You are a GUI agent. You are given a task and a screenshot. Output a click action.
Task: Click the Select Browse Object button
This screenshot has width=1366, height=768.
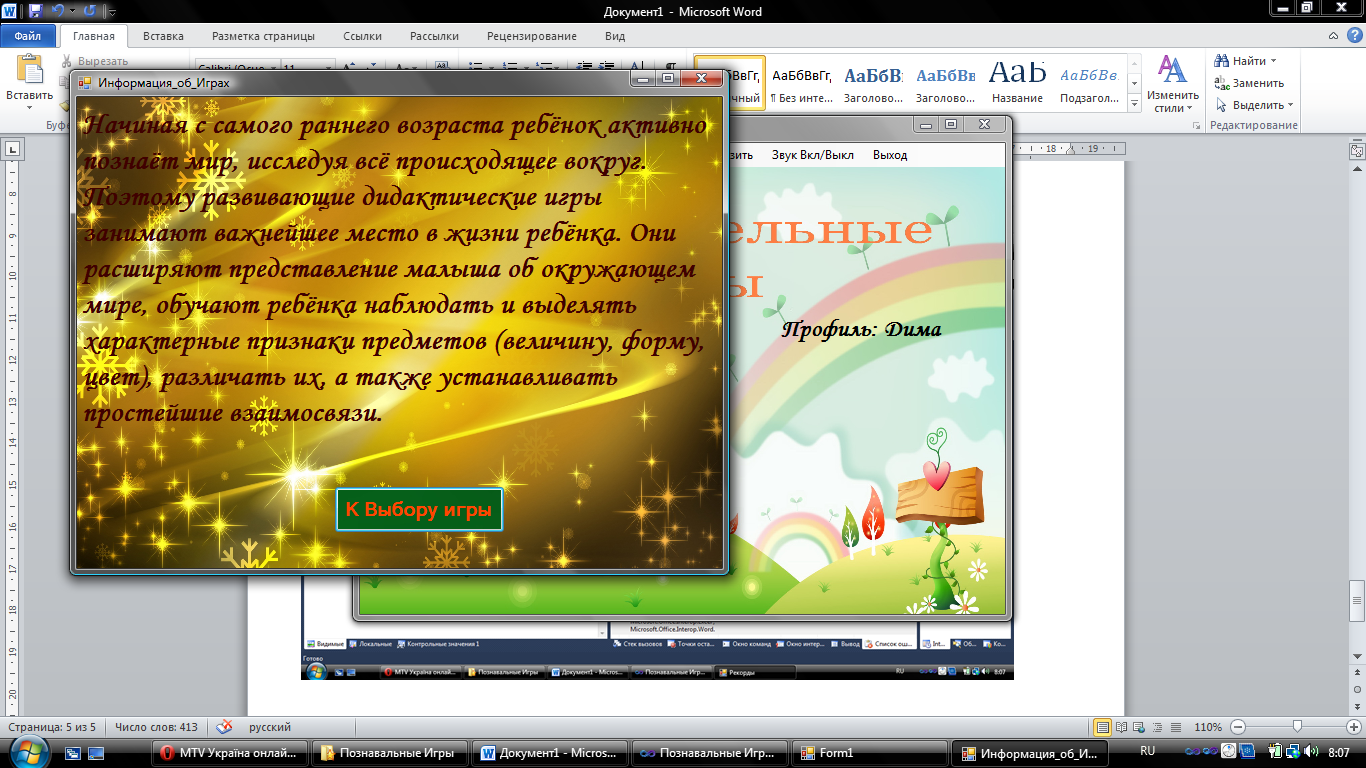tap(1357, 689)
